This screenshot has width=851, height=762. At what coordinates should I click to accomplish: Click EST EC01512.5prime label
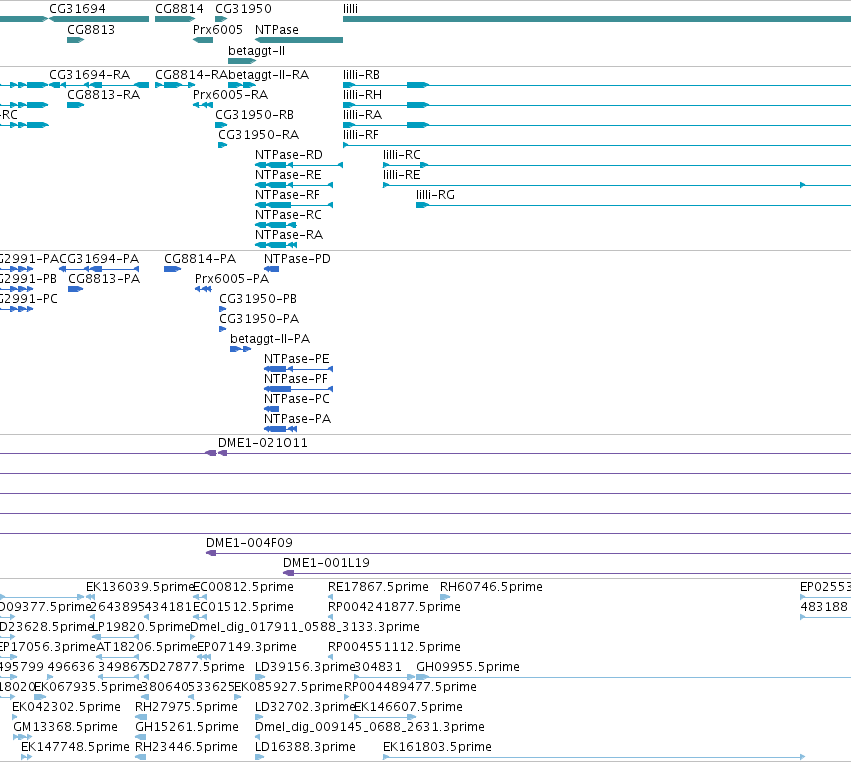pyautogui.click(x=243, y=606)
